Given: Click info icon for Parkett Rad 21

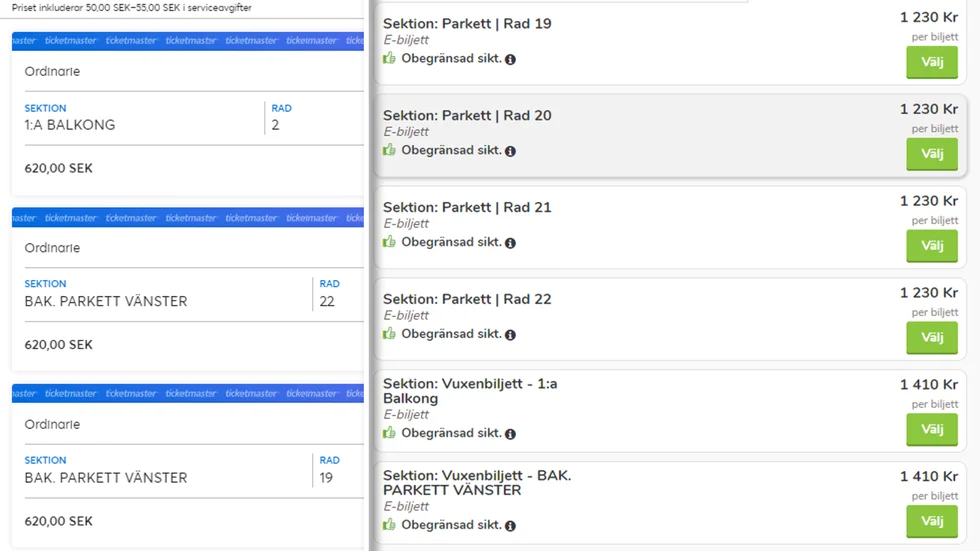Looking at the screenshot, I should [511, 243].
